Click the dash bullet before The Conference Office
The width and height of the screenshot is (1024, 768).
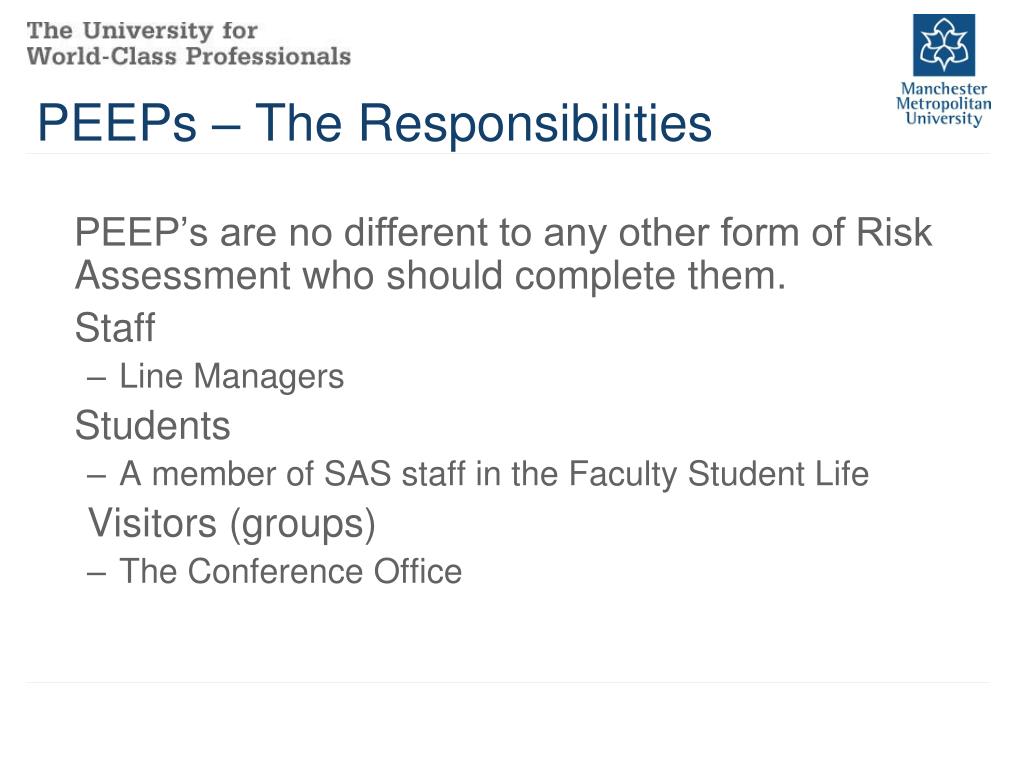coord(96,573)
